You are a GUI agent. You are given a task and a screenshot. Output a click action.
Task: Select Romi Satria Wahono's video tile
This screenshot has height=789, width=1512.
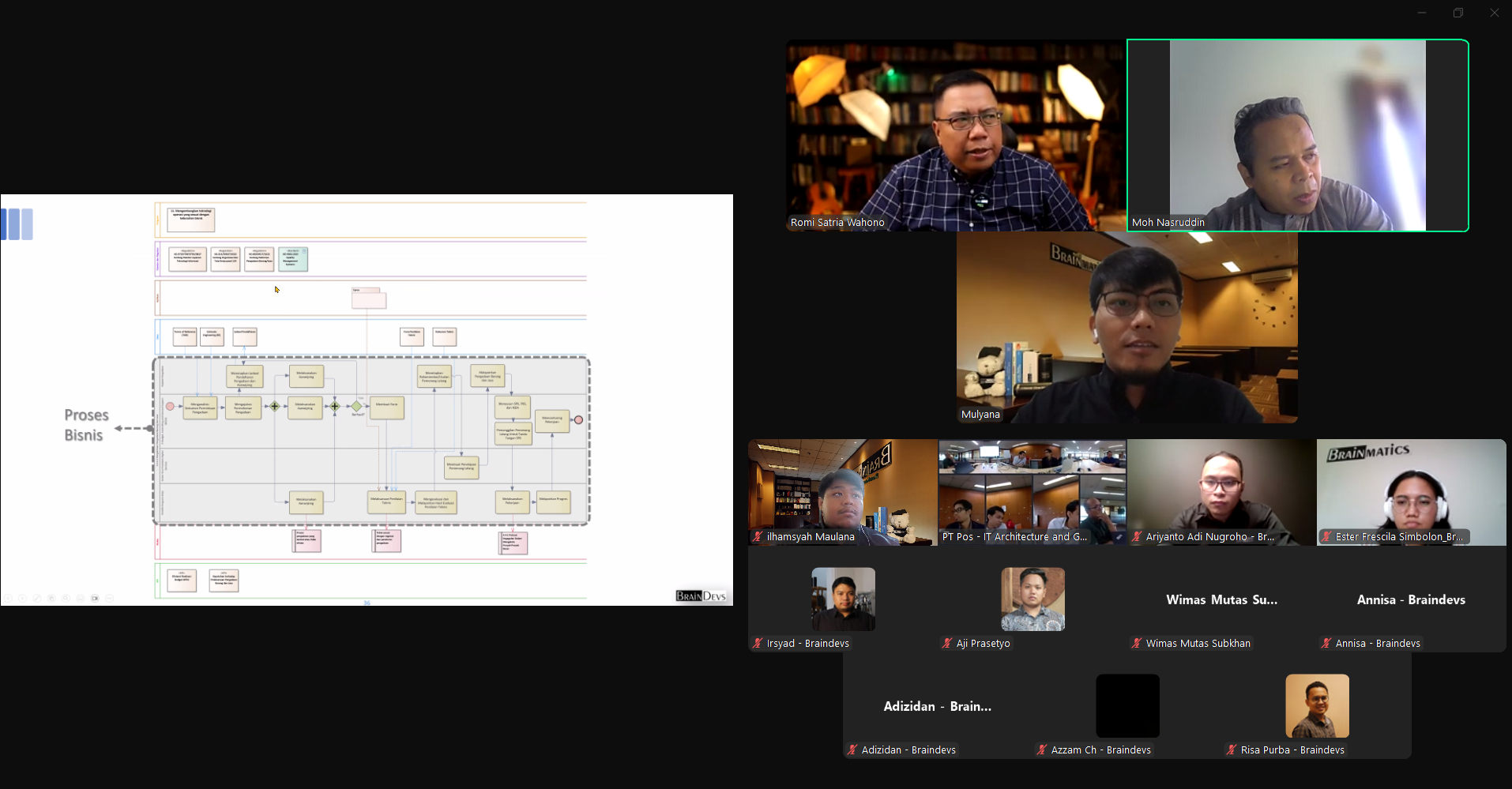(955, 135)
